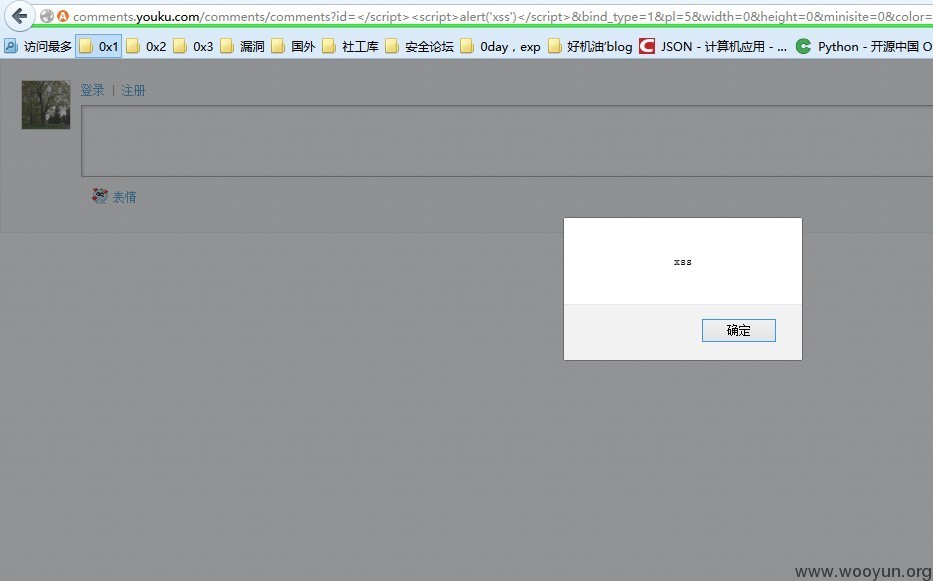Click the orange A icon in address bar
The width and height of the screenshot is (933, 581).
(63, 17)
